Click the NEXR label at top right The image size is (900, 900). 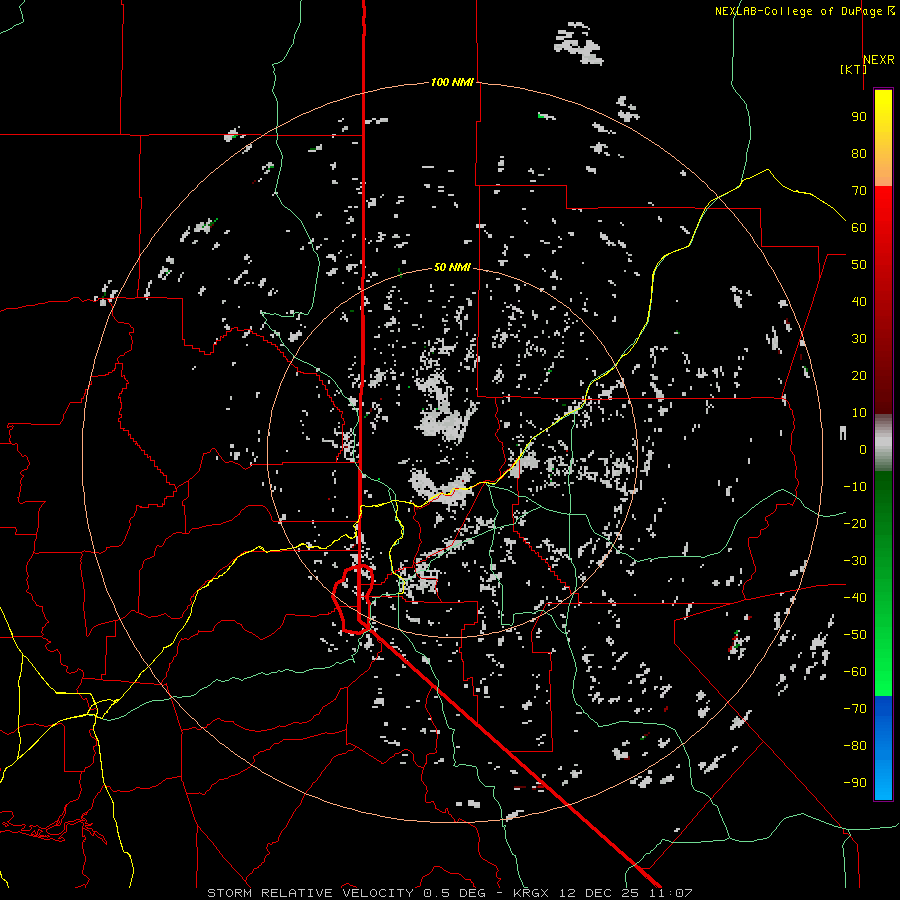point(879,59)
